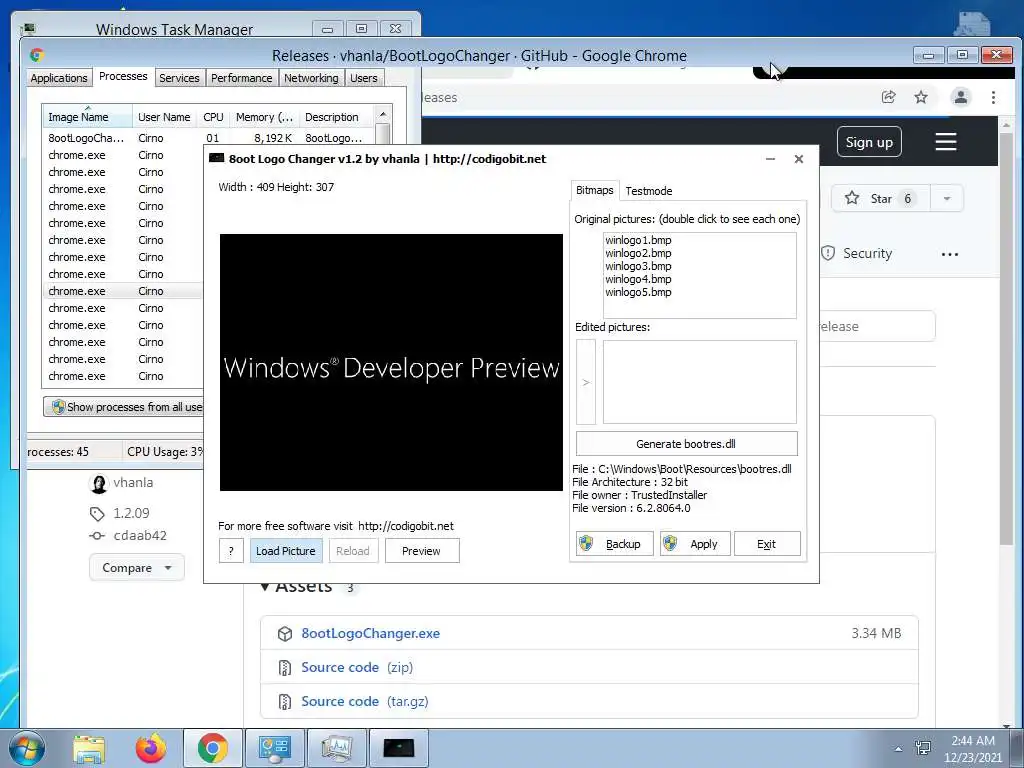Sort processes by CPU column
This screenshot has height=768, width=1024.
tap(214, 117)
